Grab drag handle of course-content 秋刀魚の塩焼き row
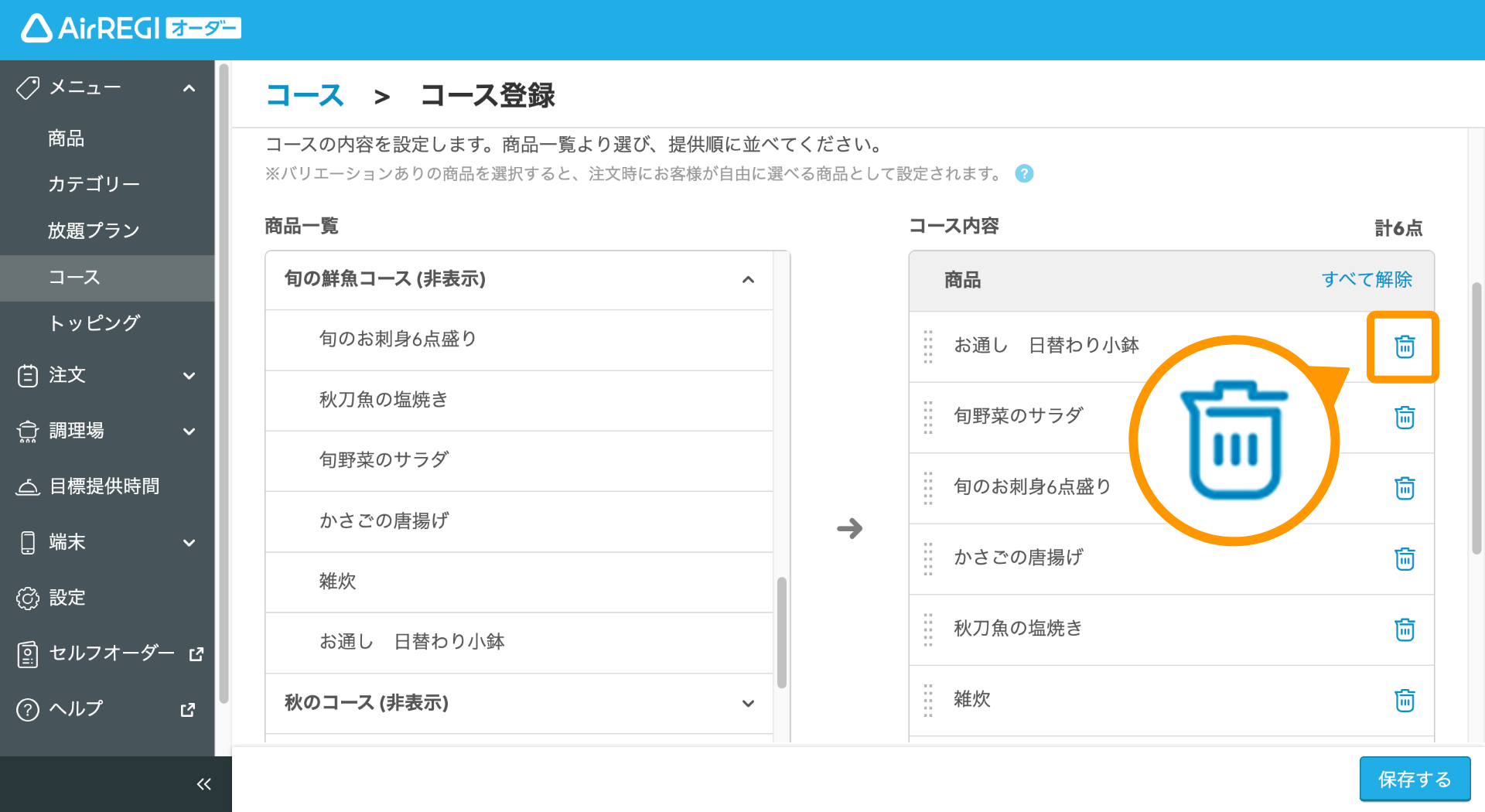The image size is (1485, 812). pyautogui.click(x=928, y=629)
